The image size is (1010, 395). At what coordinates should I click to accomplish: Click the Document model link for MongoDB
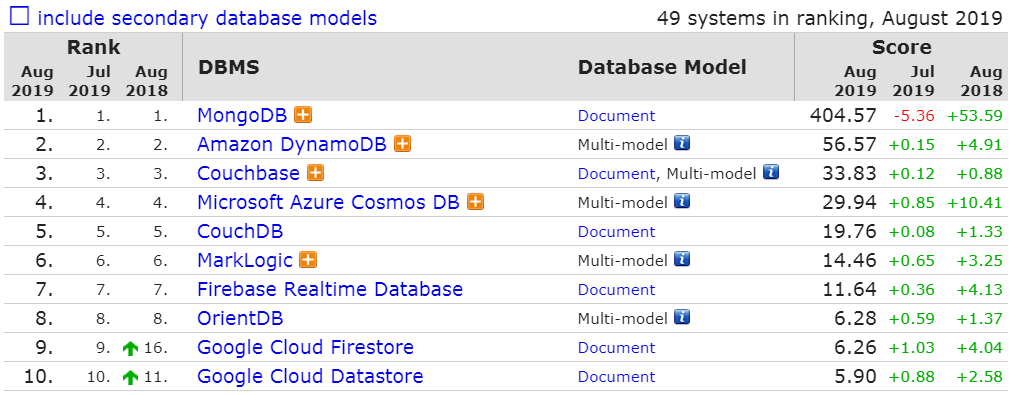616,116
